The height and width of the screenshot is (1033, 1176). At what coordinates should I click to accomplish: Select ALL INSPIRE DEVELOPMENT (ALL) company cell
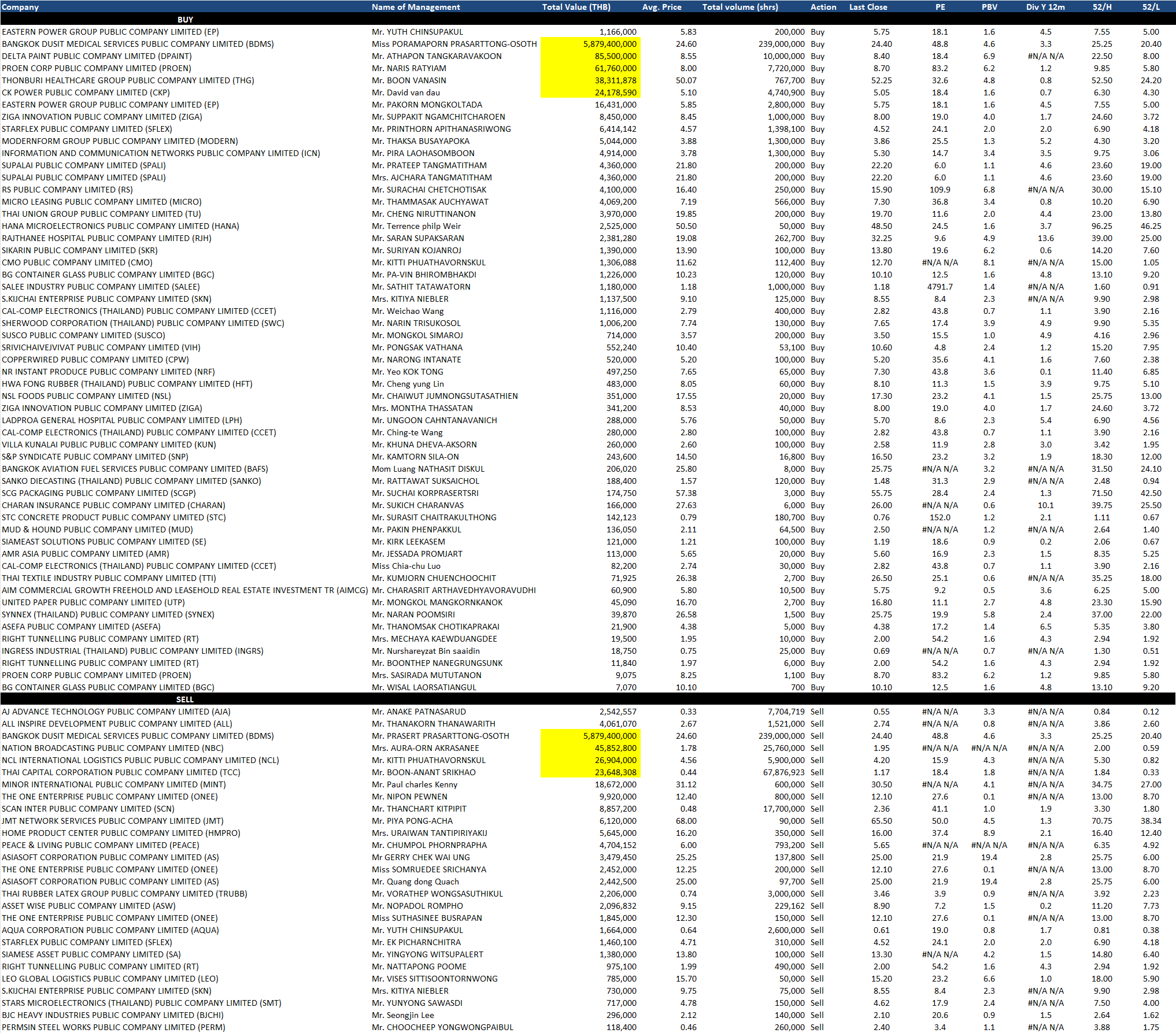(x=117, y=724)
